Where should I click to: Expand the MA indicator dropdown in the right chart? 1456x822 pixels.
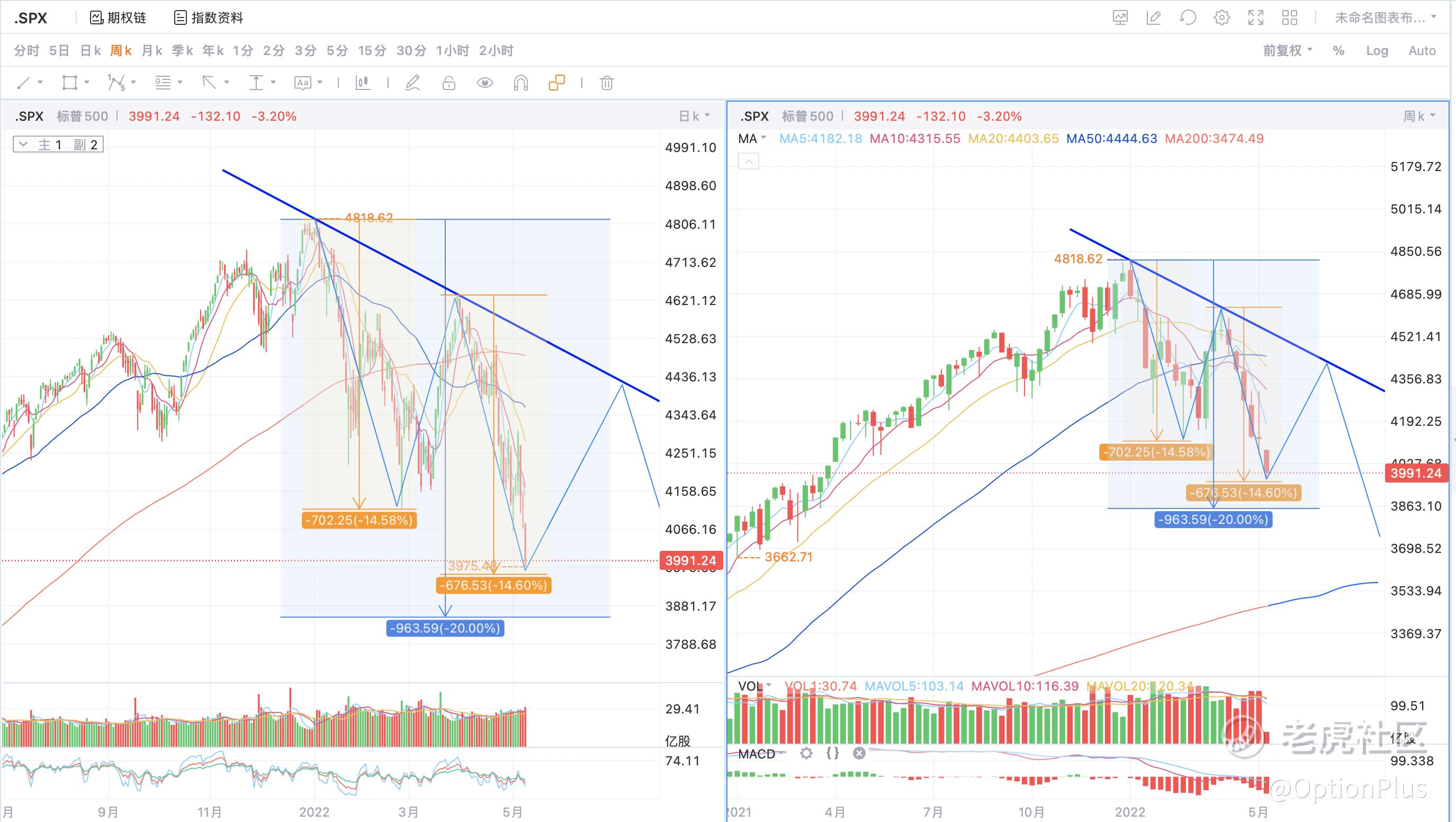(x=752, y=139)
